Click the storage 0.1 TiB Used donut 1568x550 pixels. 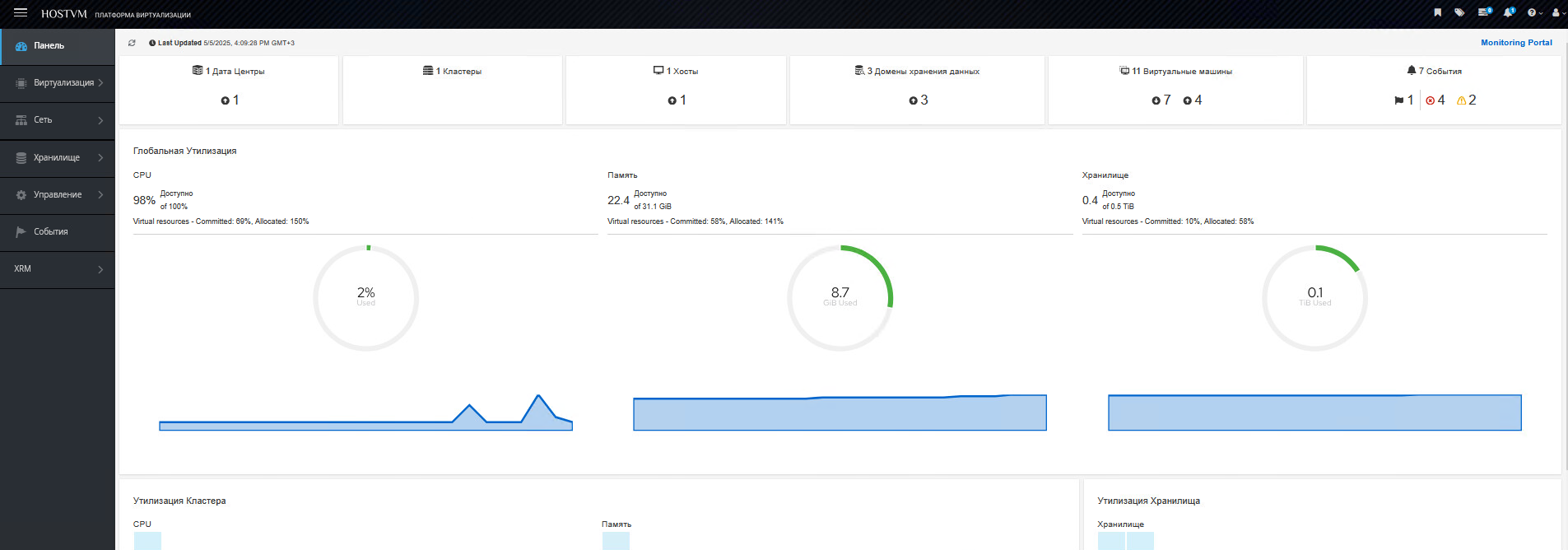[1315, 298]
